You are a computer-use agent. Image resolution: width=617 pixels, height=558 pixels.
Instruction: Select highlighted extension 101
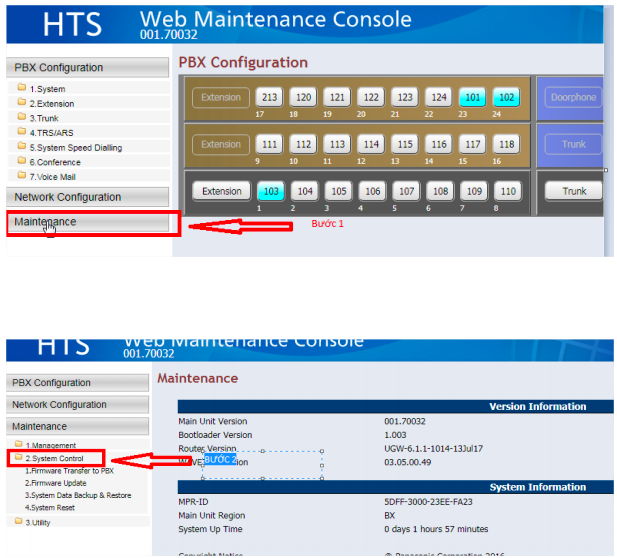pyautogui.click(x=473, y=97)
